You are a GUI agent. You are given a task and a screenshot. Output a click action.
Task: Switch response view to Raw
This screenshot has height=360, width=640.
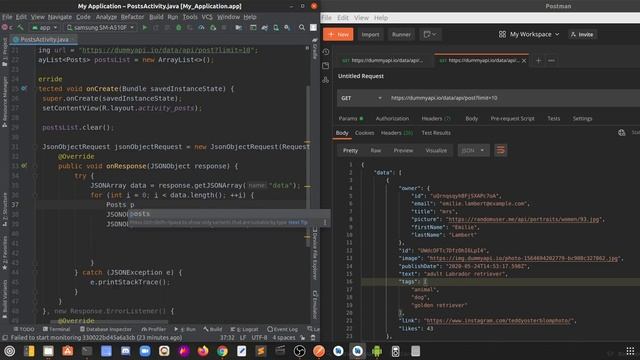376,150
